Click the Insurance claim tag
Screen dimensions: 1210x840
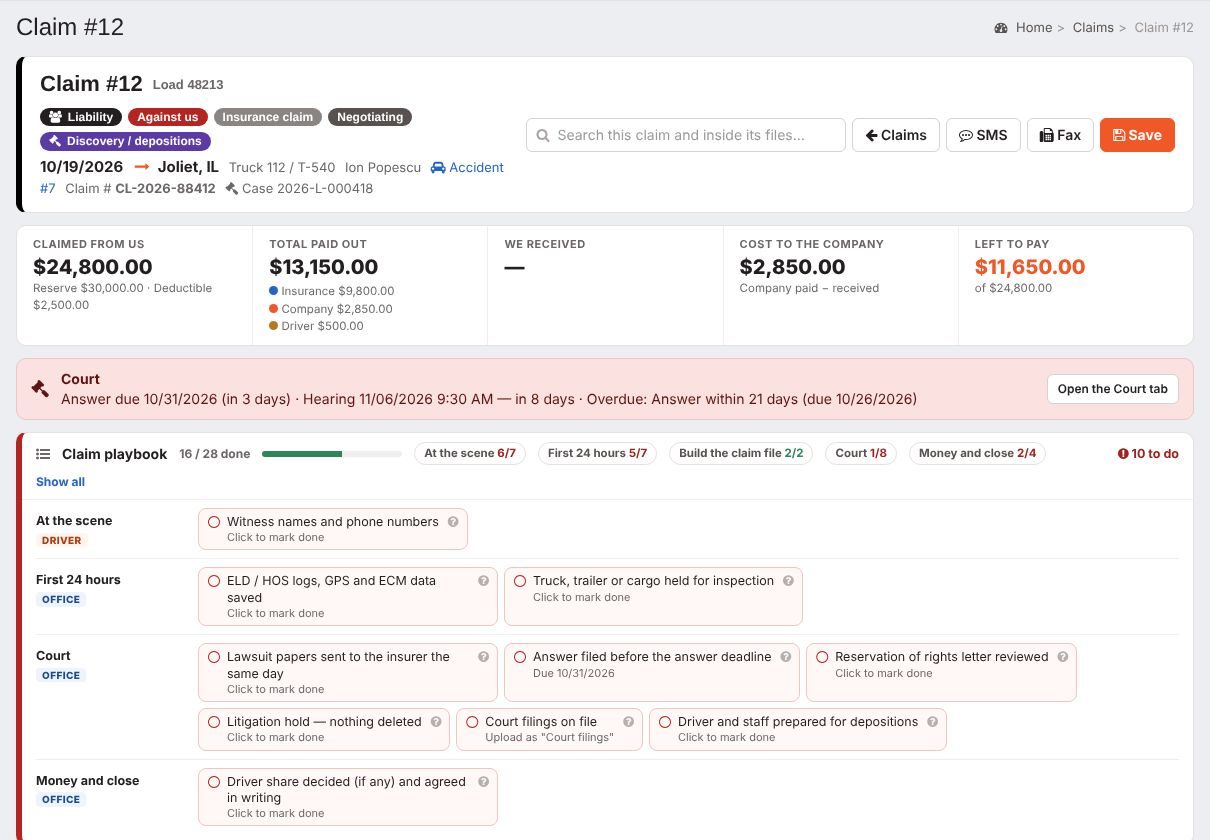coord(267,117)
